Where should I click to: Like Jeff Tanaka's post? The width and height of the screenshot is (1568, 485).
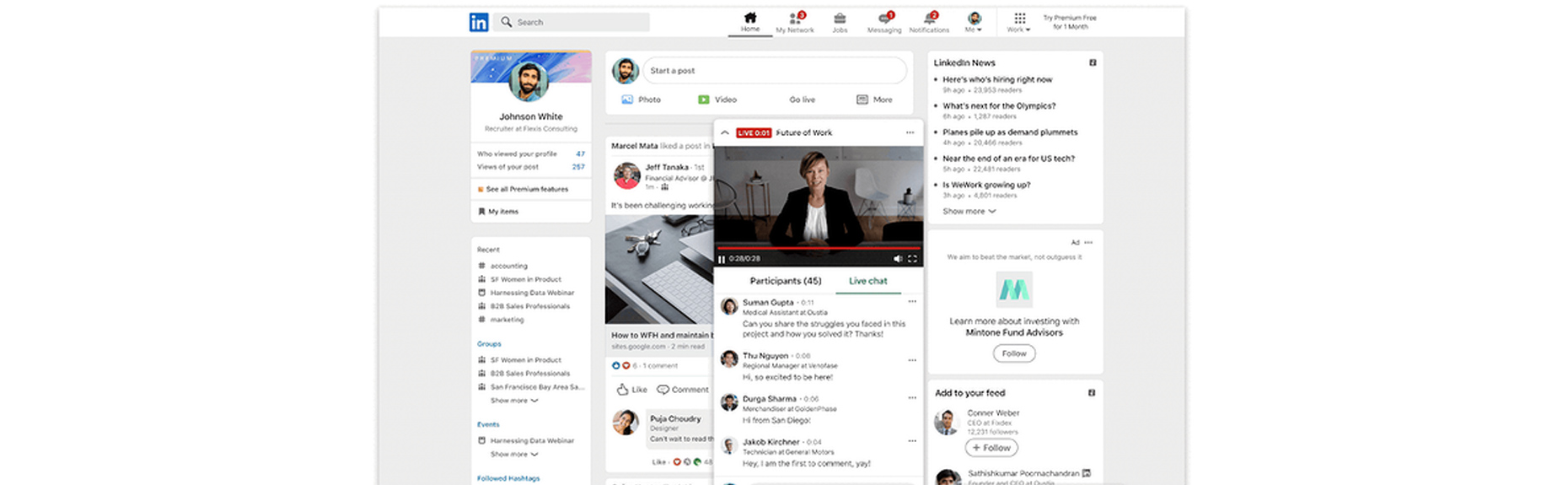(x=631, y=390)
